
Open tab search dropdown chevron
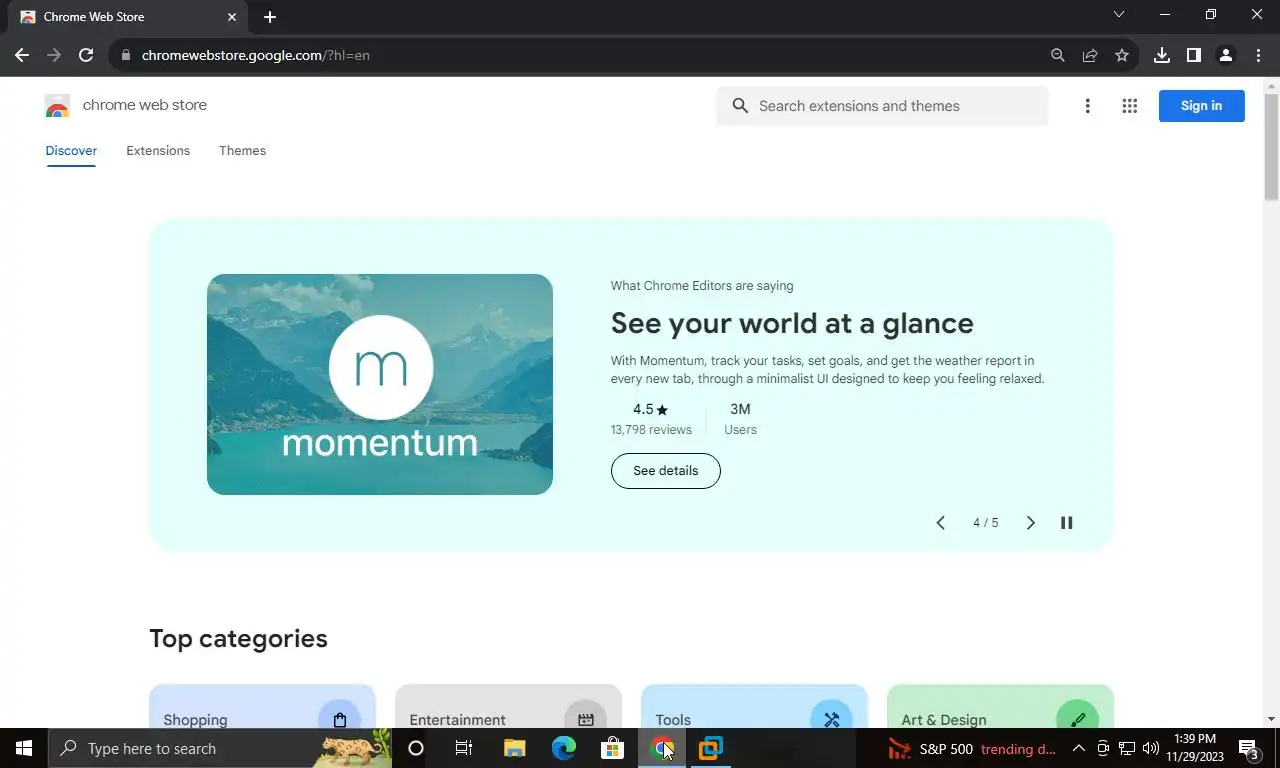click(1119, 14)
